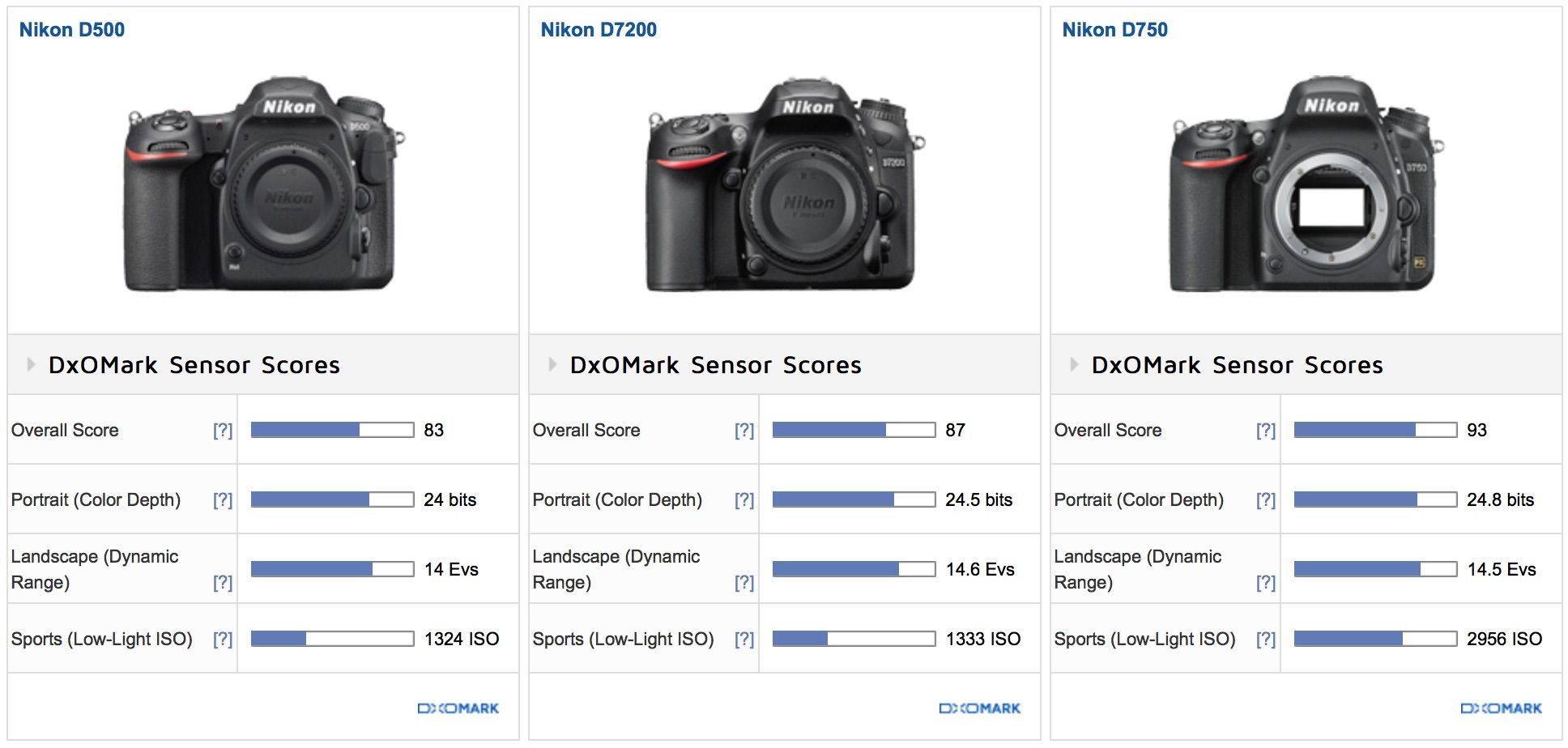Open help for D500 Portrait Color Depth

223,500
